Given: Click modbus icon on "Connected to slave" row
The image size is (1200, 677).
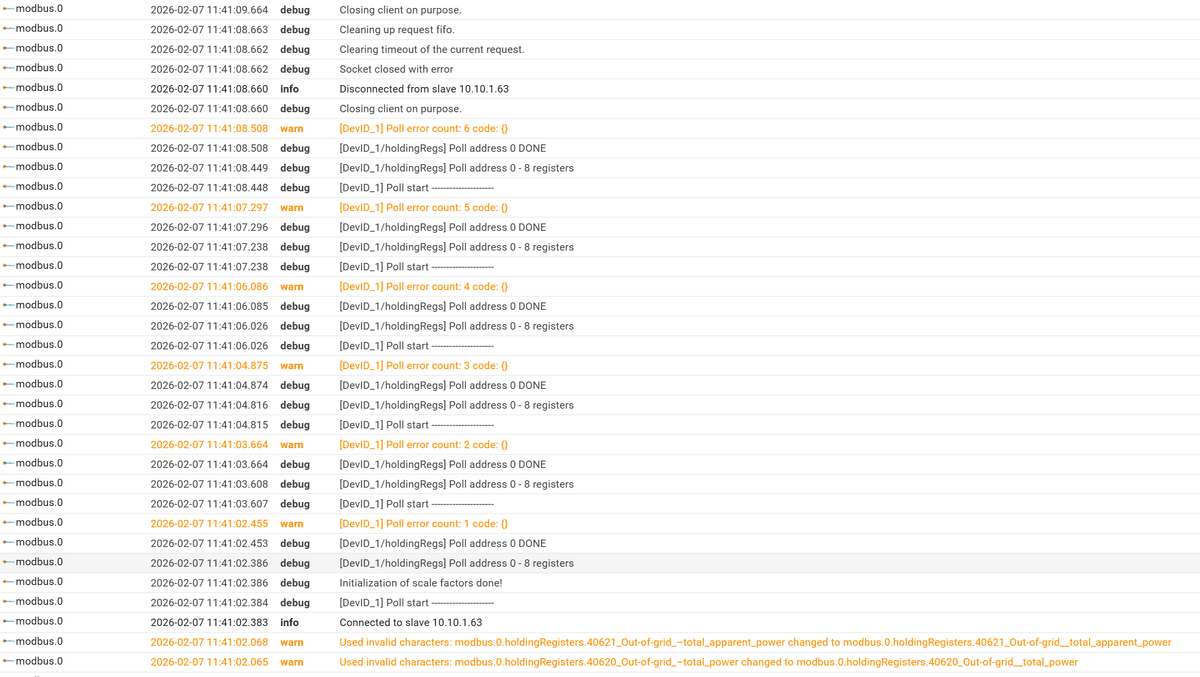Looking at the screenshot, I should [8, 622].
